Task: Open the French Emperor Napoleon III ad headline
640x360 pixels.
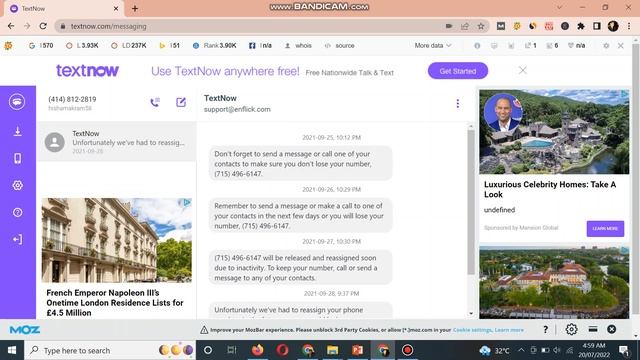Action: (115, 303)
